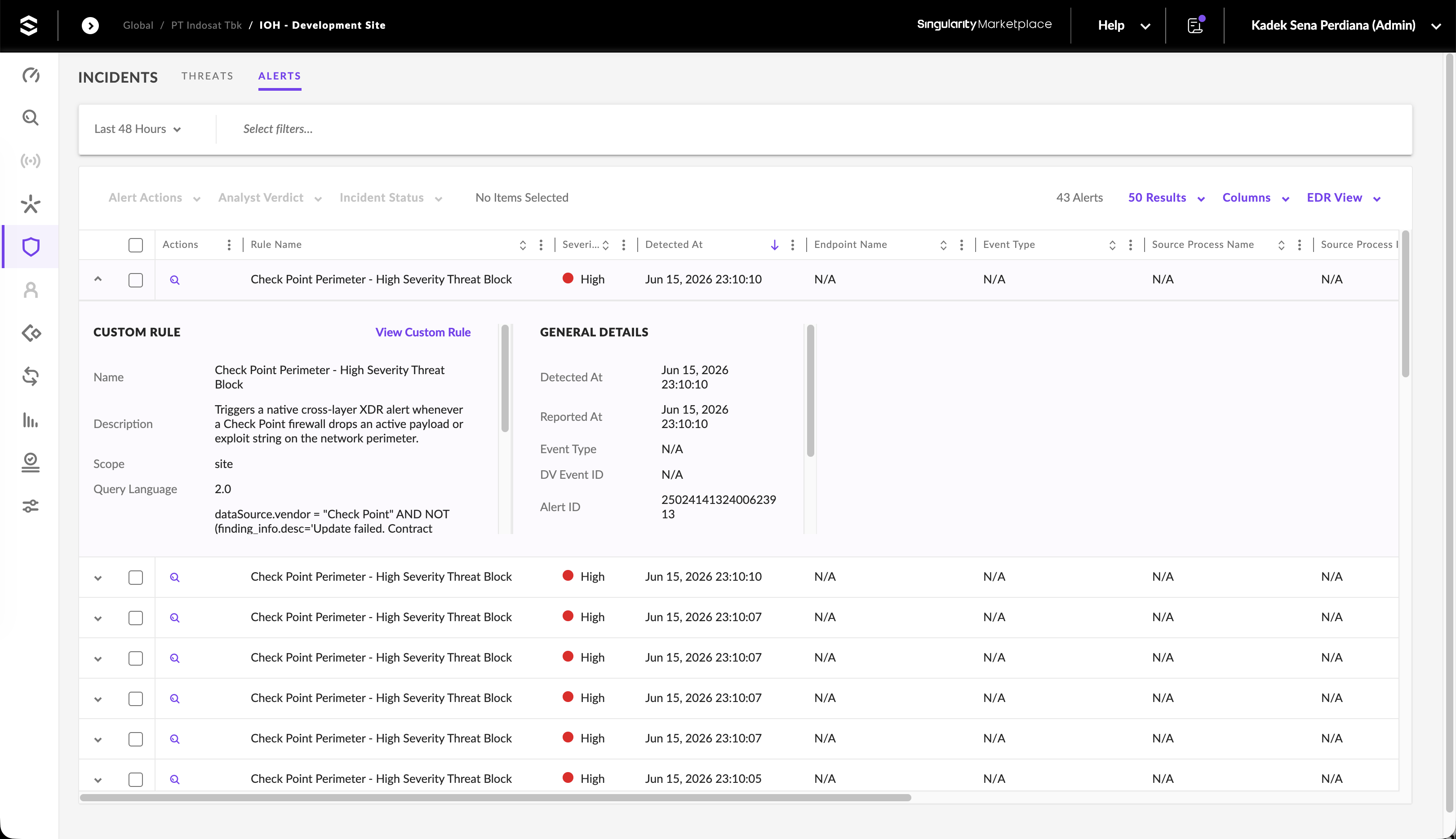Open the user profile icon in sidebar
1456x839 pixels.
coord(31,290)
